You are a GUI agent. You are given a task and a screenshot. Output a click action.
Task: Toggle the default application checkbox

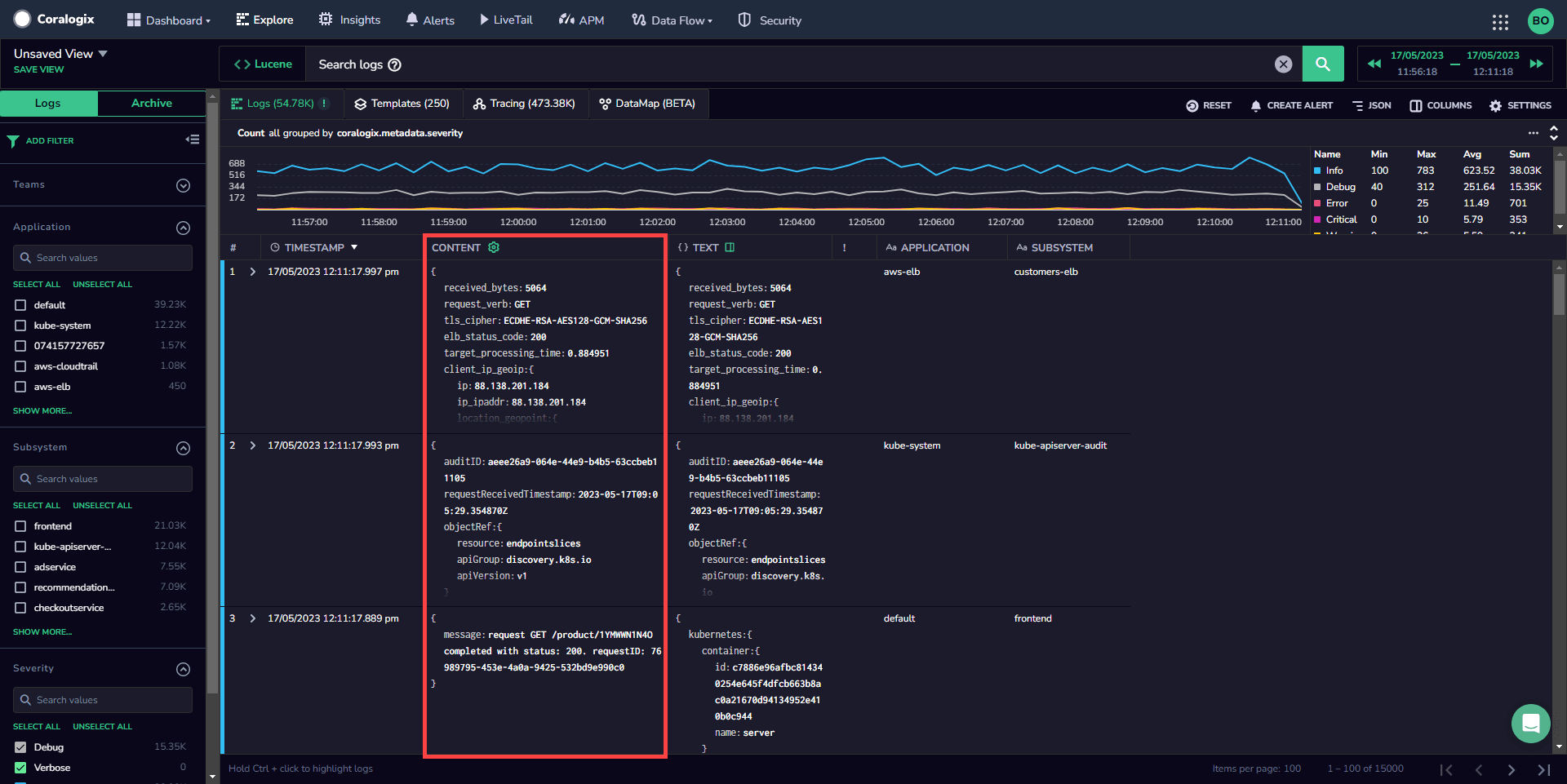click(x=20, y=305)
